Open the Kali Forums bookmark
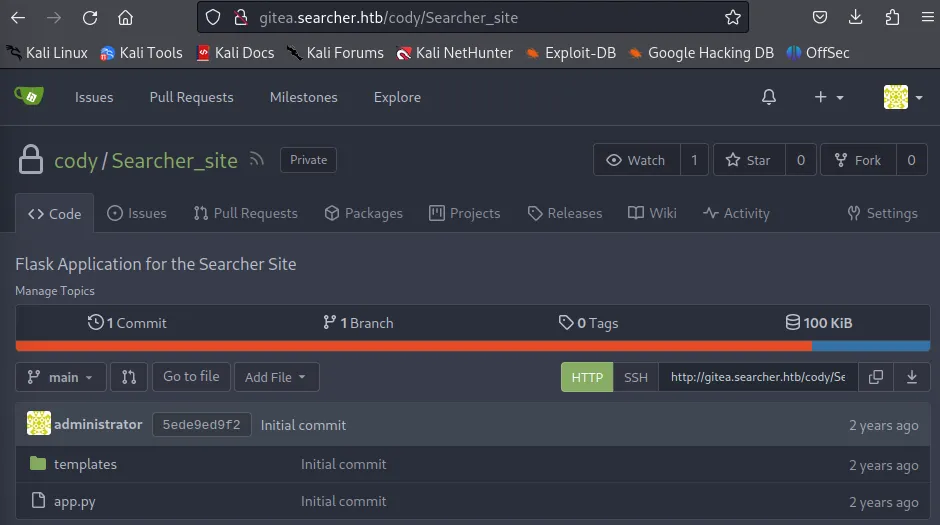940x525 pixels. coord(335,53)
